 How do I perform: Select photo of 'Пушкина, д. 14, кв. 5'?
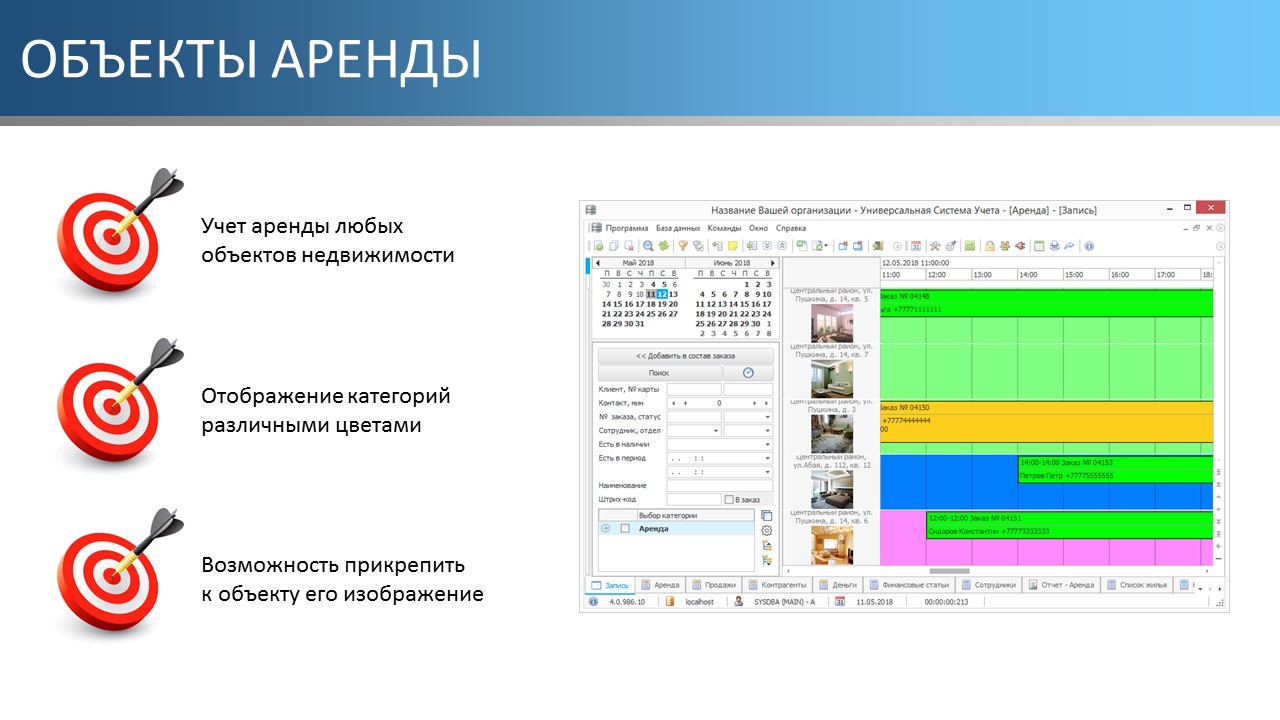click(832, 323)
